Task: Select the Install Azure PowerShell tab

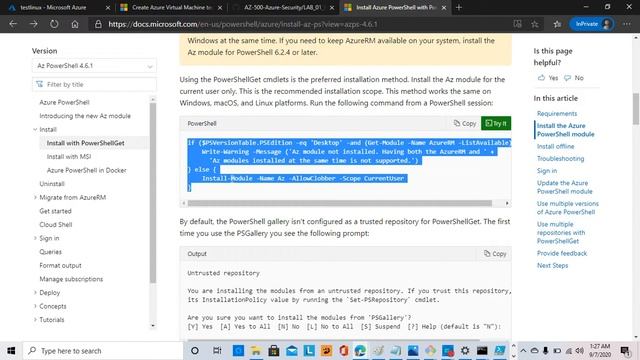Action: pyautogui.click(x=395, y=7)
